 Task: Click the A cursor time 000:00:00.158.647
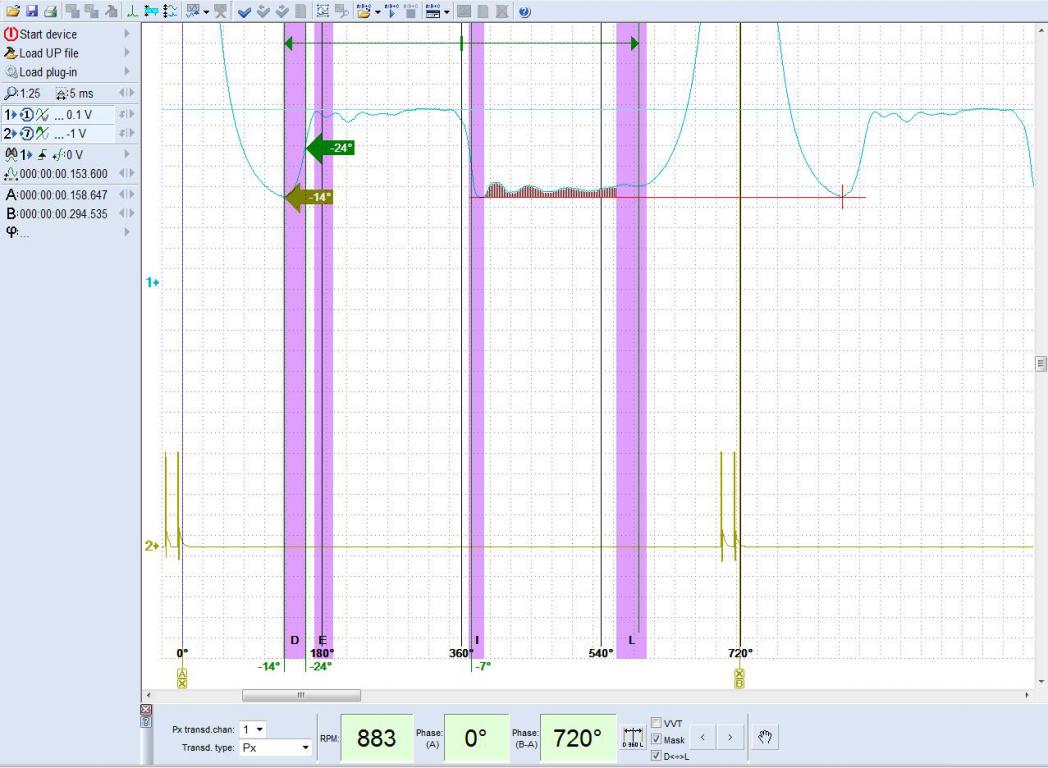point(63,195)
